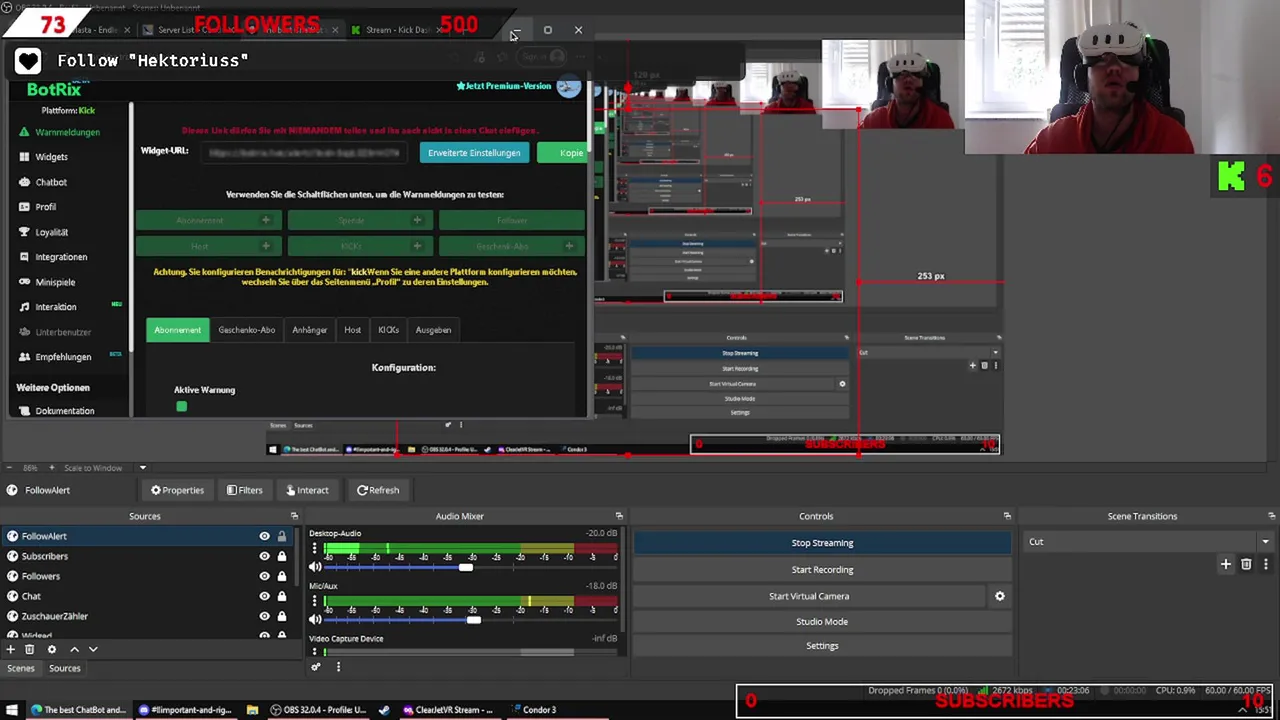This screenshot has height=720, width=1280.
Task: Hide the Chat source
Action: click(x=264, y=596)
